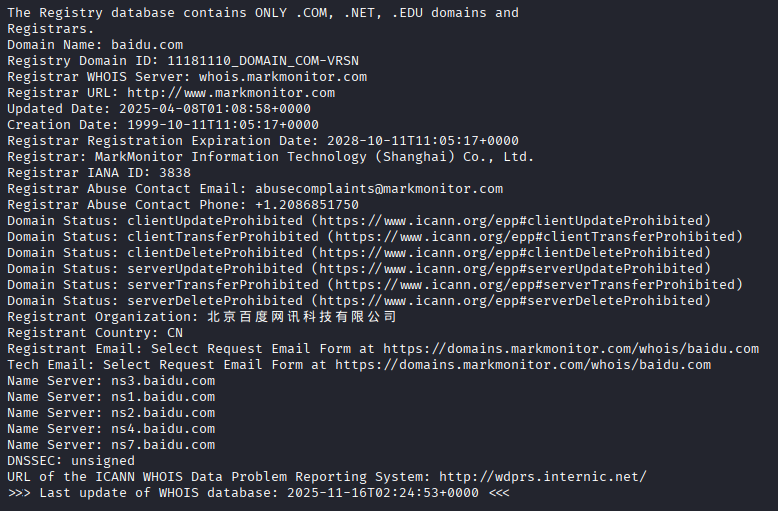The image size is (778, 511).
Task: Click the wdprs.internic.net reporting URL
Action: point(543,476)
